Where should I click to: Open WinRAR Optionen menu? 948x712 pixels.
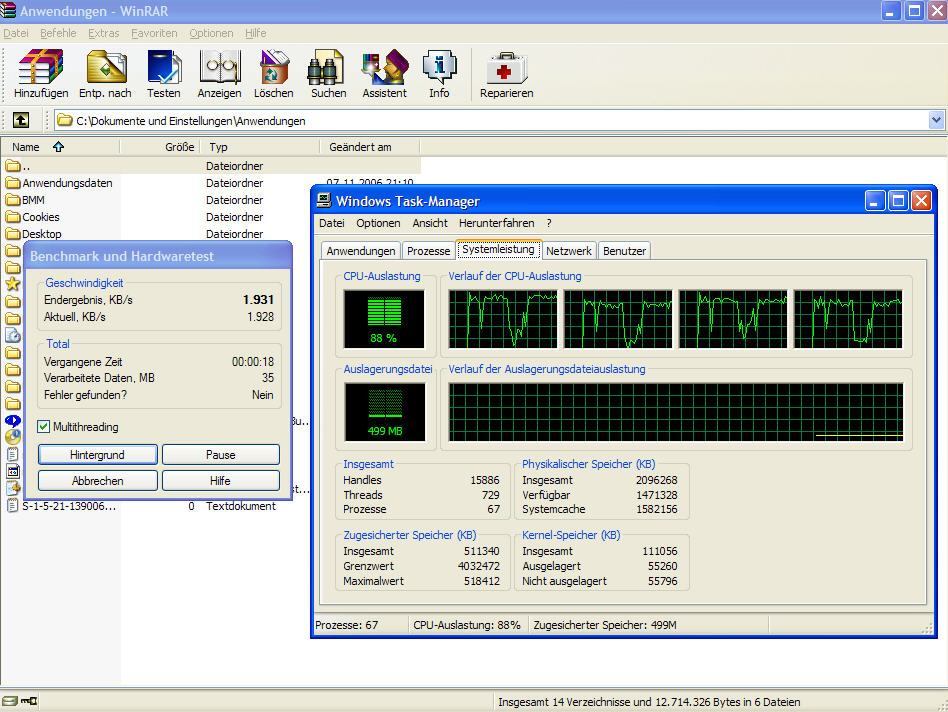211,33
